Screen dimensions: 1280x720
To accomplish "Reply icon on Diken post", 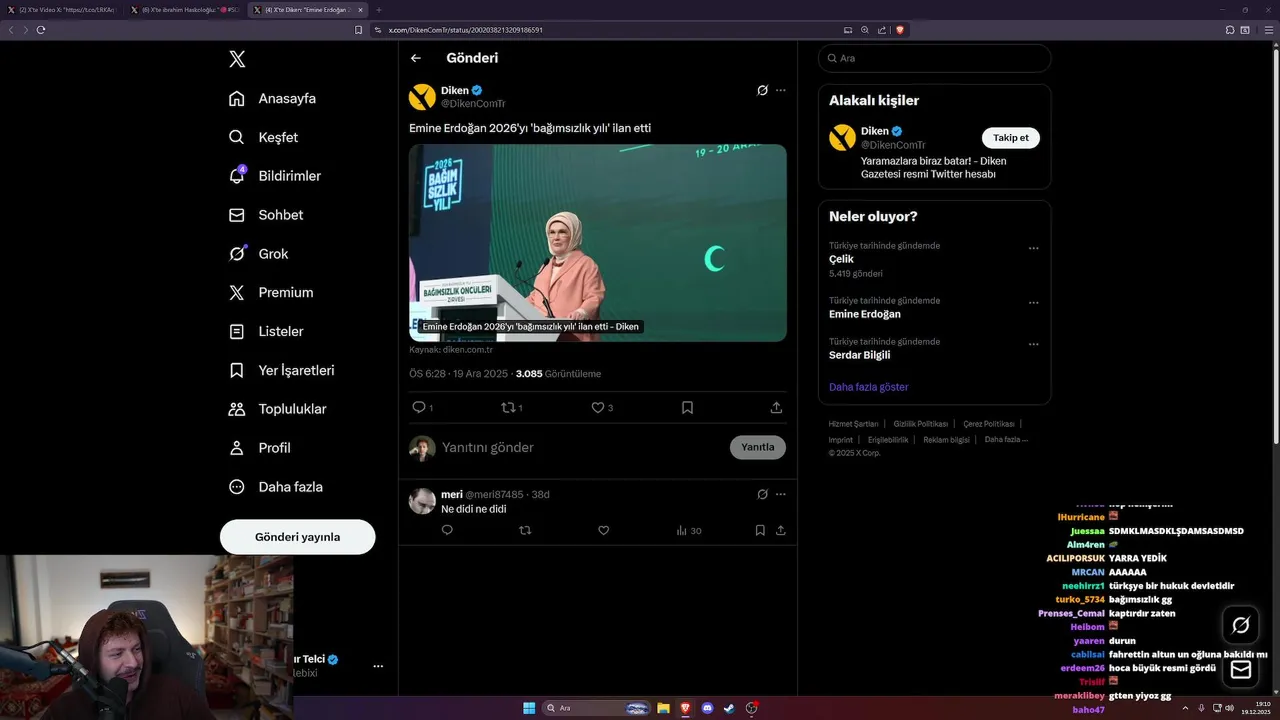I will pos(419,407).
